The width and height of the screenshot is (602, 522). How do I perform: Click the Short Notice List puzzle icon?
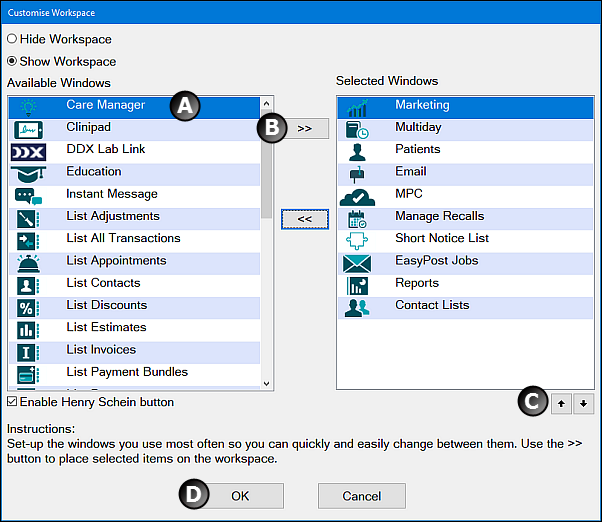pyautogui.click(x=357, y=241)
